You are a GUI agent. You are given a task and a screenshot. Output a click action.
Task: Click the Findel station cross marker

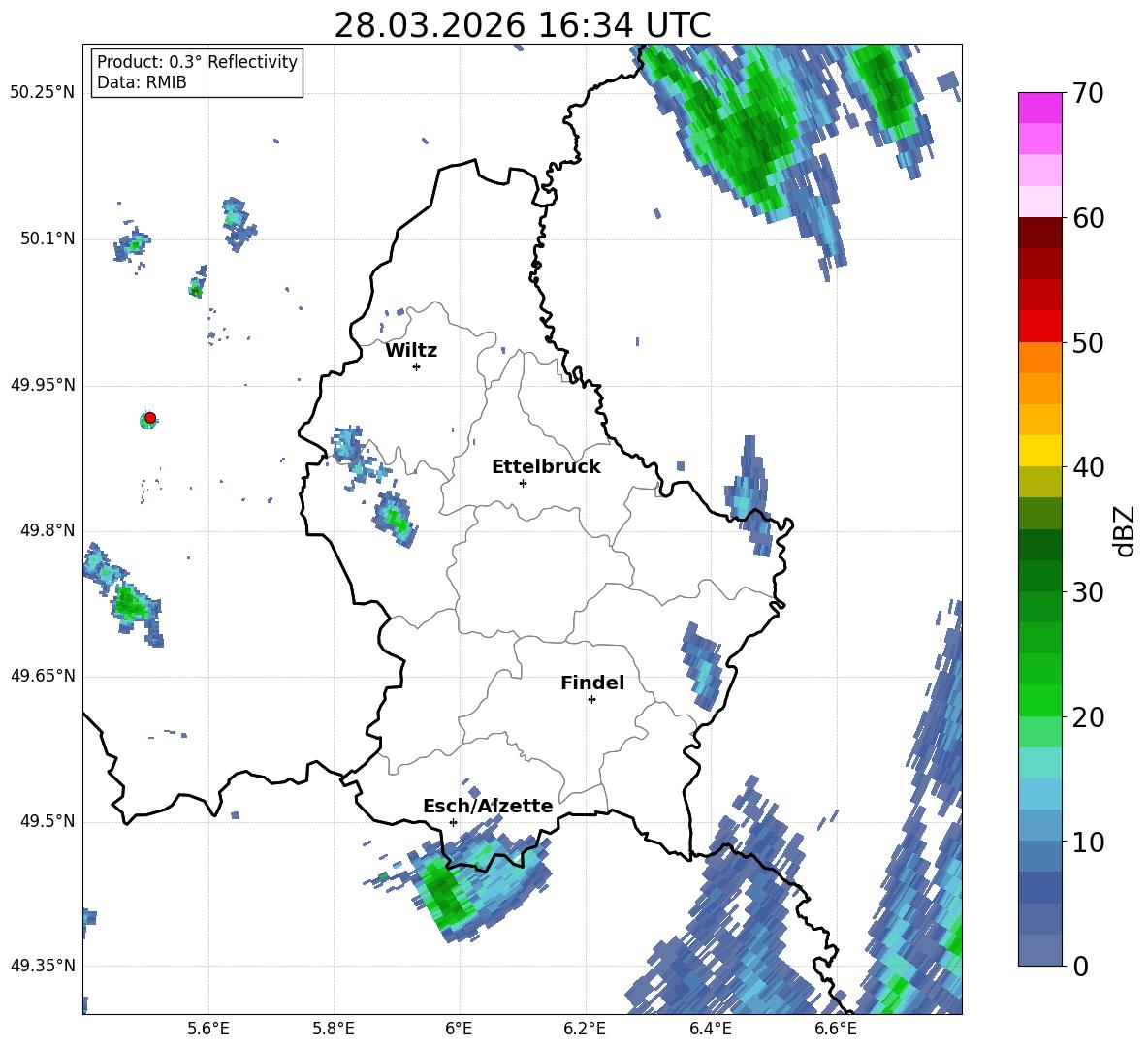[x=591, y=700]
